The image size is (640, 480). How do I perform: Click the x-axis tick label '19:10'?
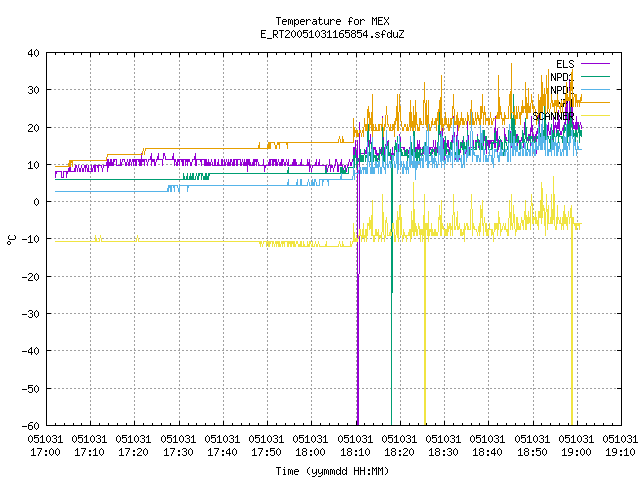[620, 452]
